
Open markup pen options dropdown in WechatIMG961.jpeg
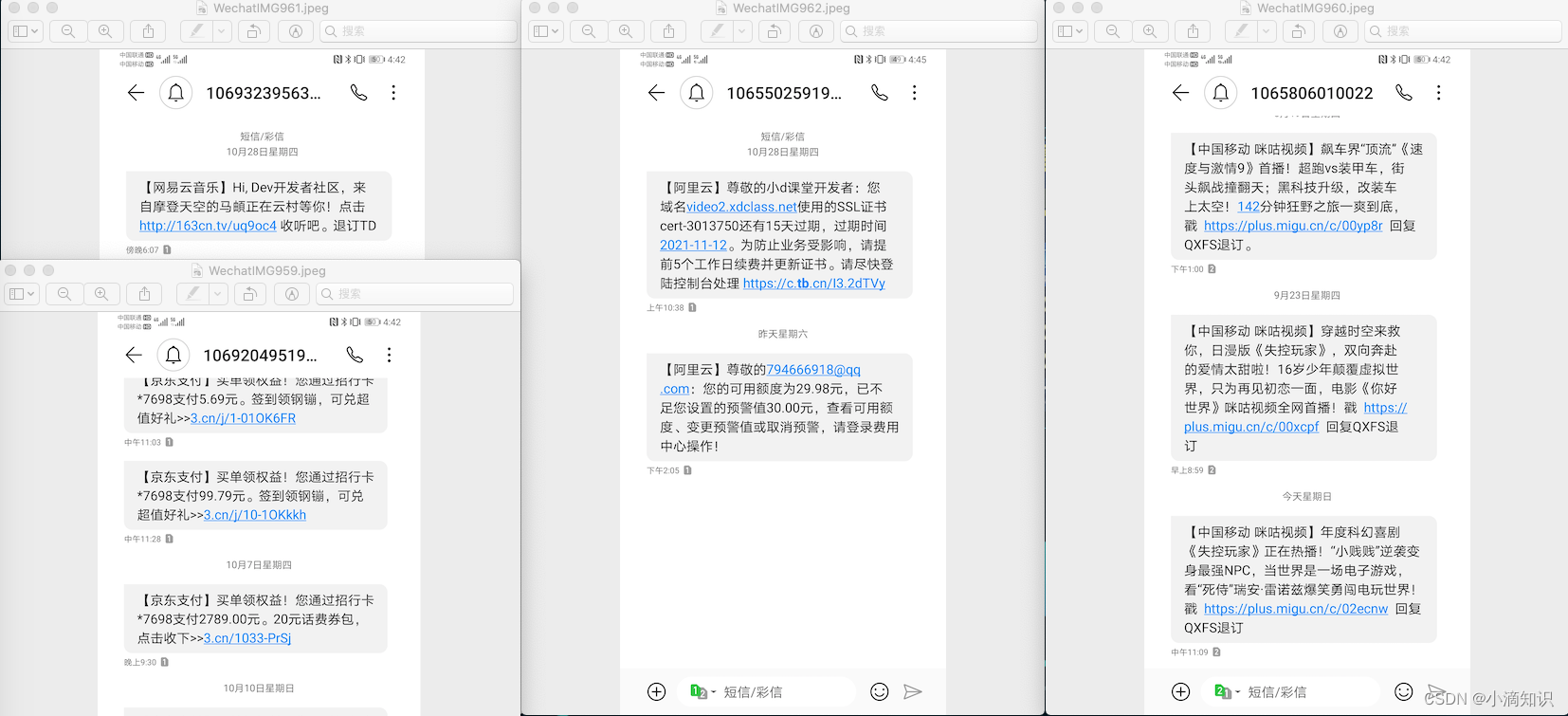(222, 31)
